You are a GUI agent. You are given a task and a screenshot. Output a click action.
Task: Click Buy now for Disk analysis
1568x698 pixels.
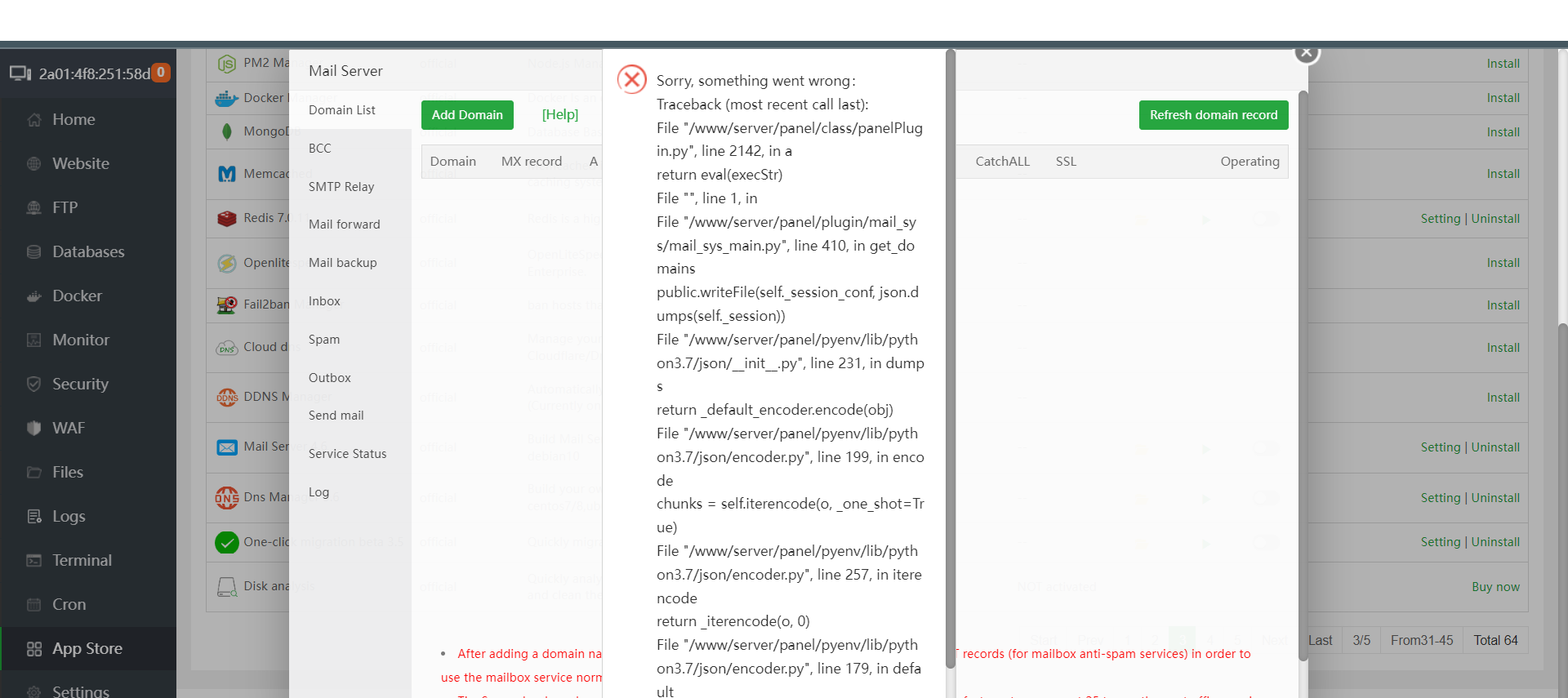[1495, 587]
